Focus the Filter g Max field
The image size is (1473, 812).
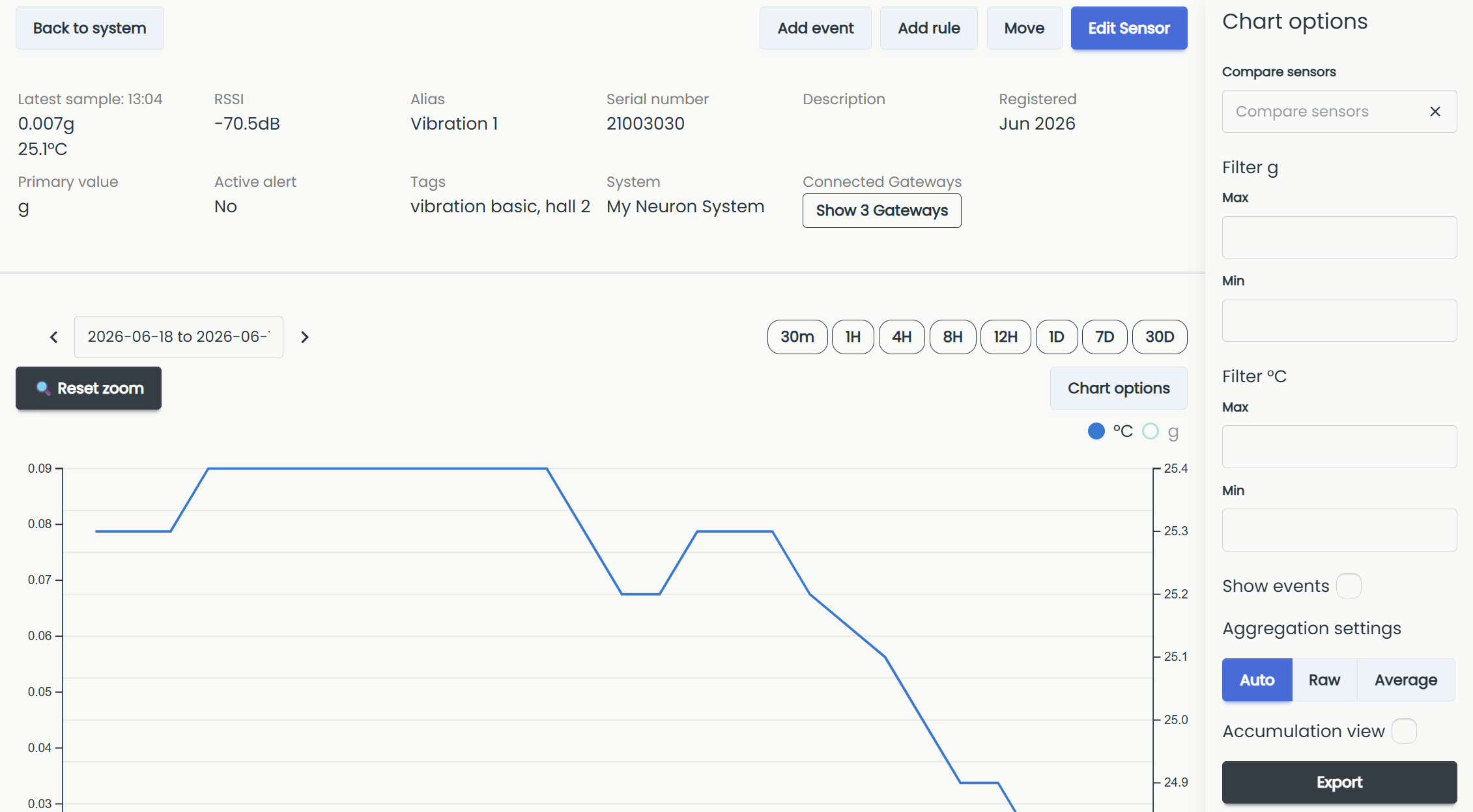coord(1339,237)
